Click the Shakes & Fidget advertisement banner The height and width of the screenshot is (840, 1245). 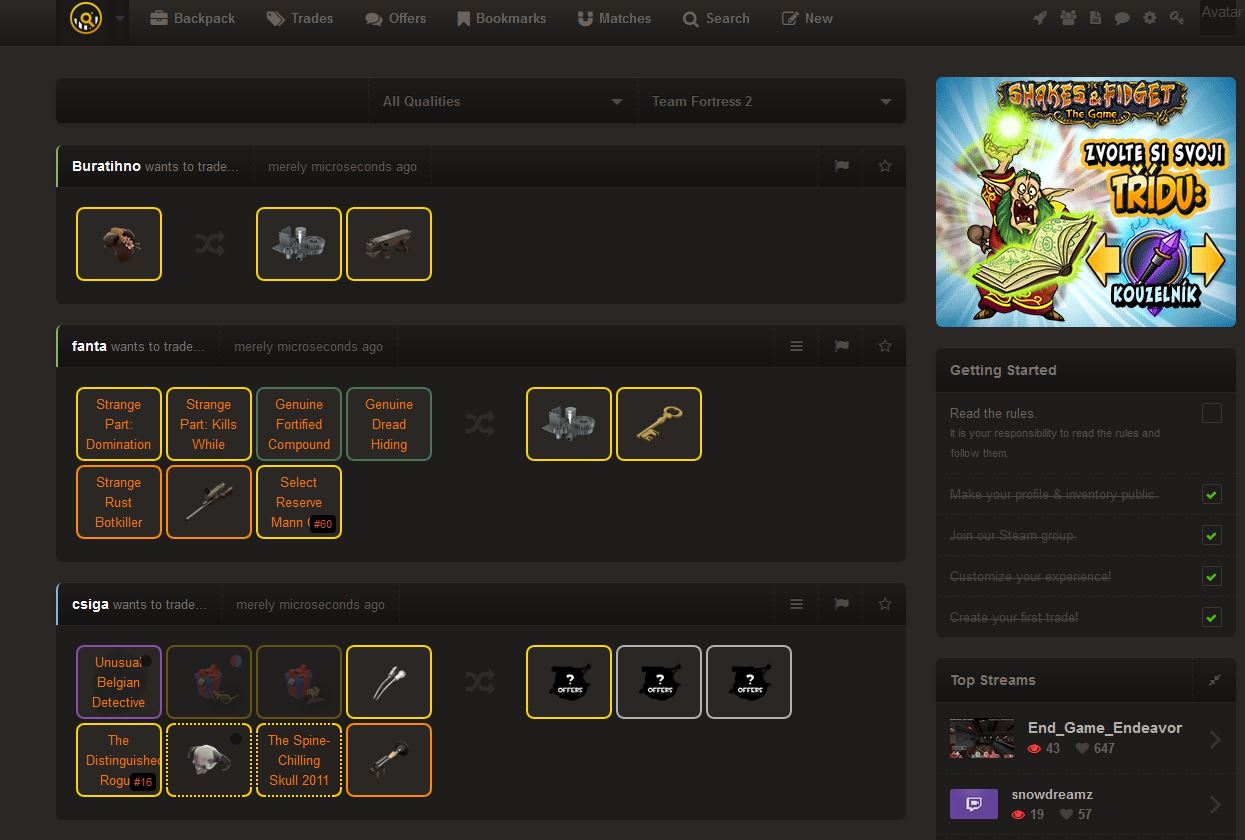1085,202
